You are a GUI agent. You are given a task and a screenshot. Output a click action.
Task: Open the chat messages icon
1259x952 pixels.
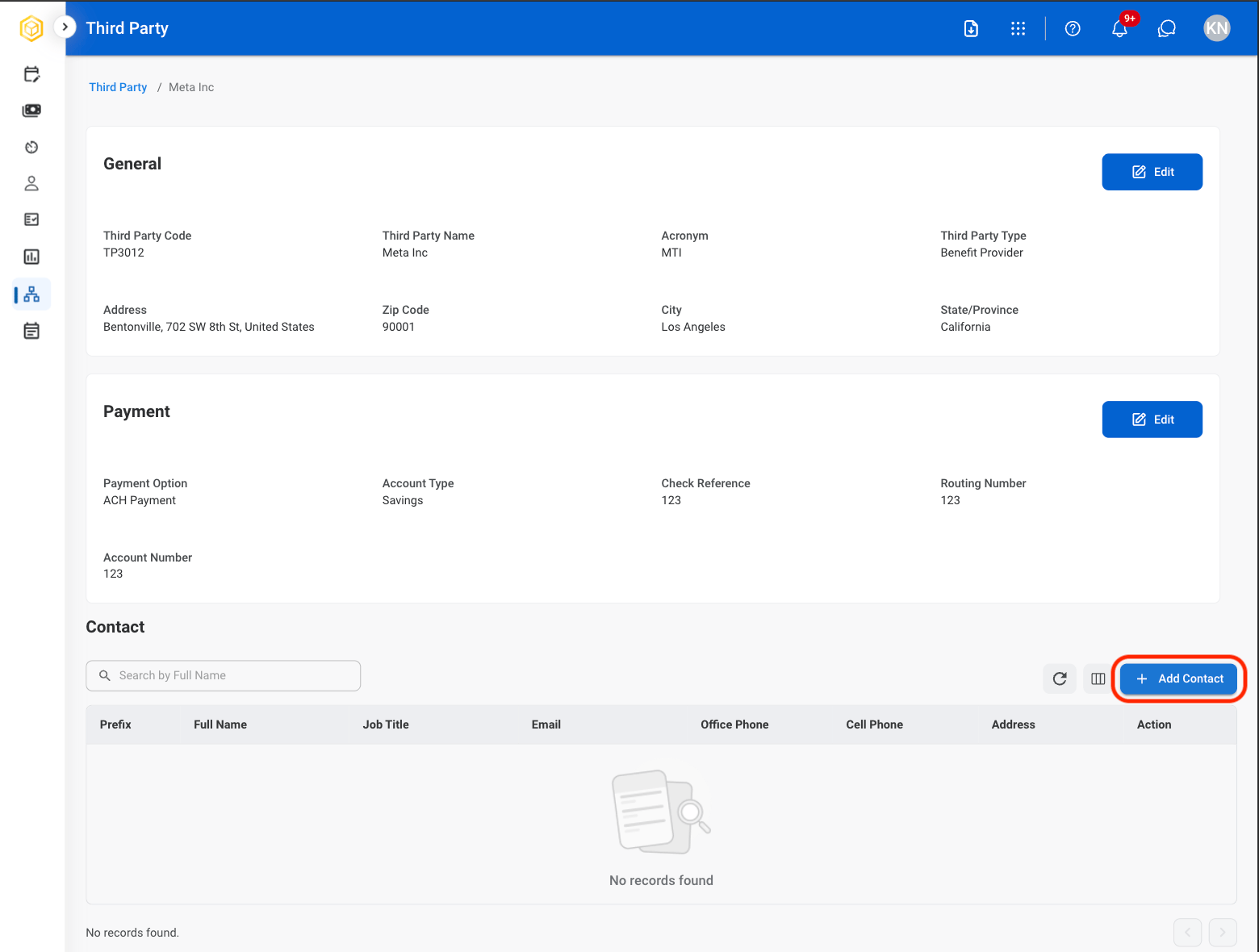click(x=1166, y=28)
